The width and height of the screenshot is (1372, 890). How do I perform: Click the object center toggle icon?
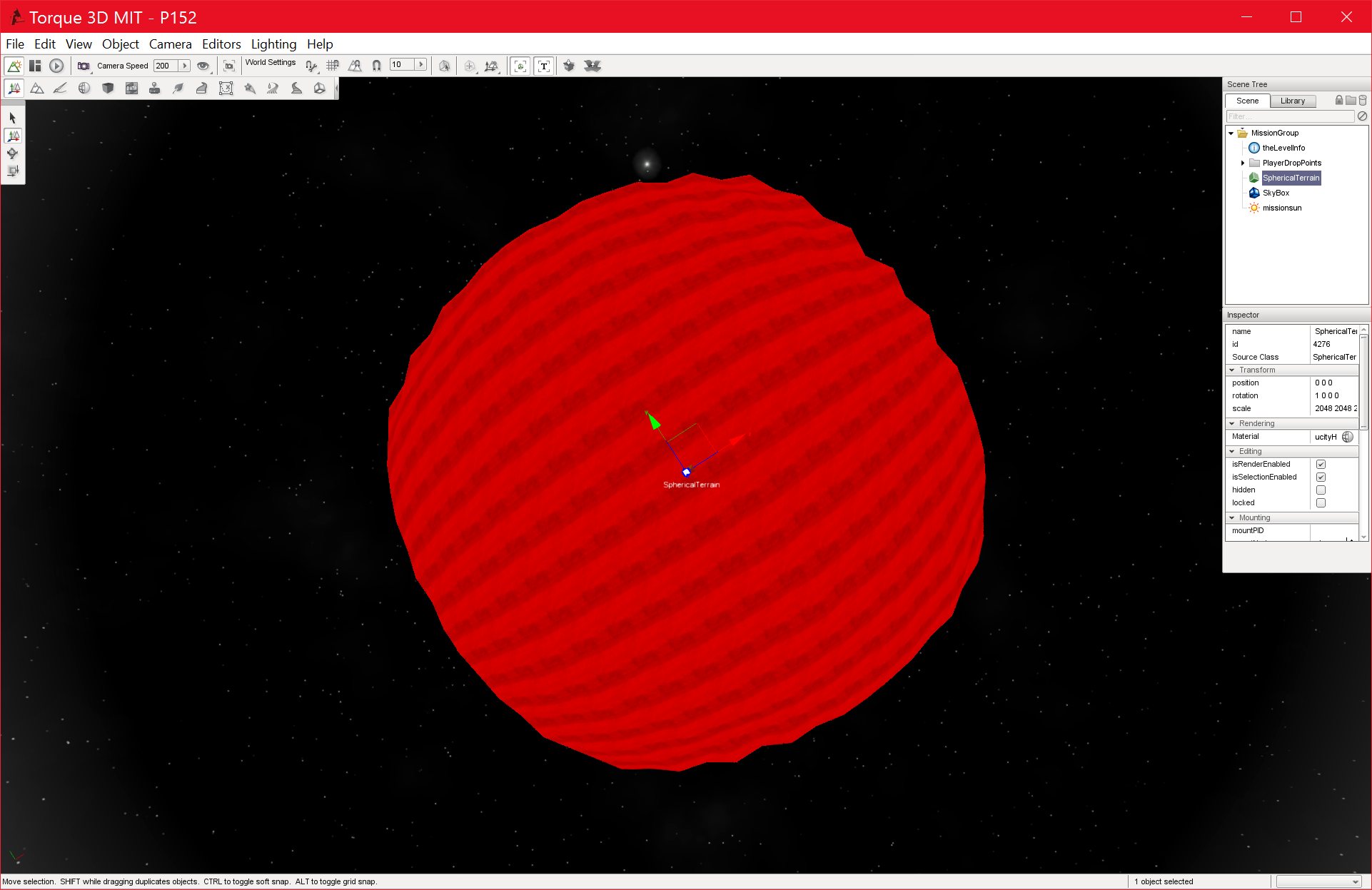[469, 66]
